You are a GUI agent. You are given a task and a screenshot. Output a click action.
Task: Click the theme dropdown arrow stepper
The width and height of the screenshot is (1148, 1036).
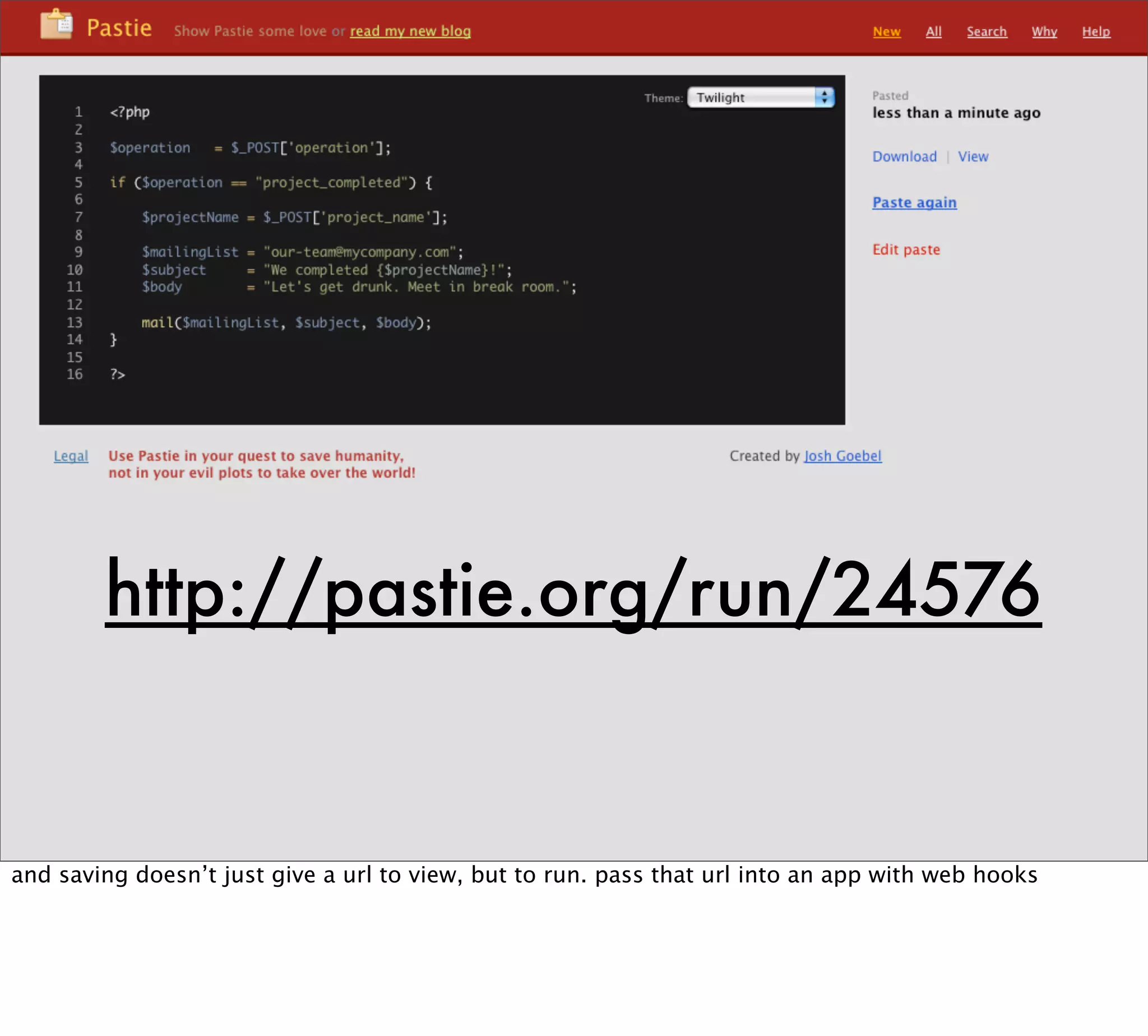tap(824, 98)
